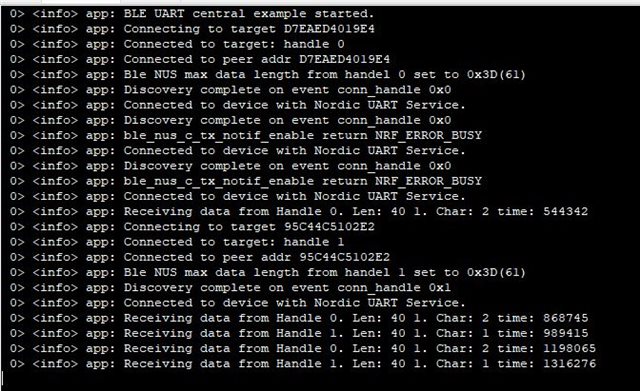Viewport: 640px width, 391px height.
Task: Click the 'Connecting to target 95C44C5102E2' line
Action: (192, 227)
